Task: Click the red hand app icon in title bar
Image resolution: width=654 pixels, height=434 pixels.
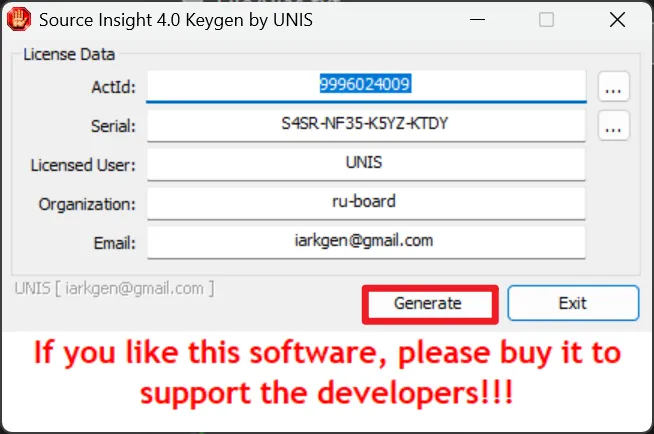Action: [x=19, y=20]
